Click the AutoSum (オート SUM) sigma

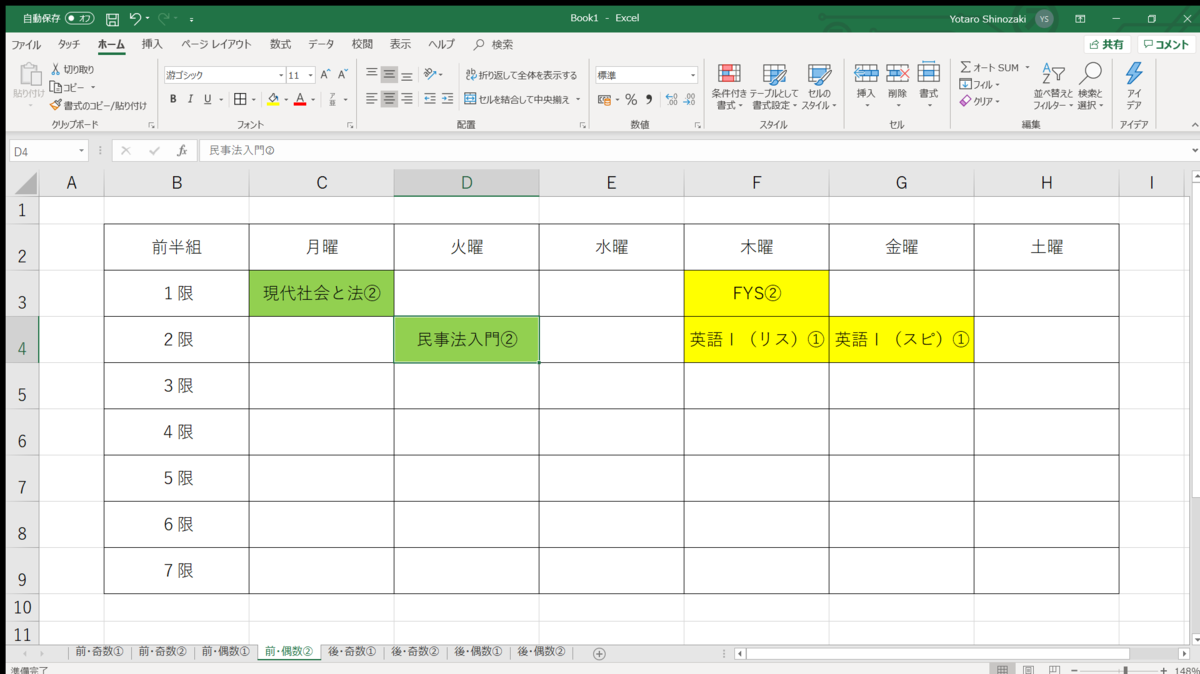click(965, 67)
